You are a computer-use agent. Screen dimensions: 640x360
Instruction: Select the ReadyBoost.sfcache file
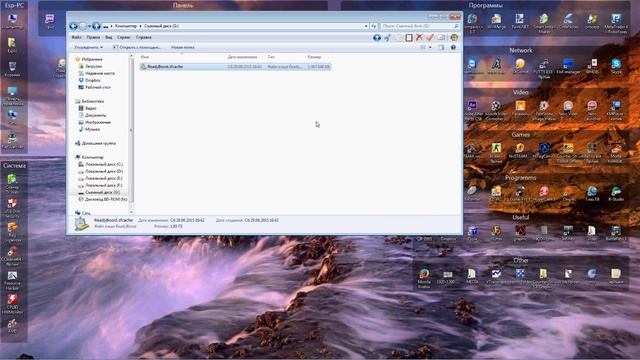point(235,67)
